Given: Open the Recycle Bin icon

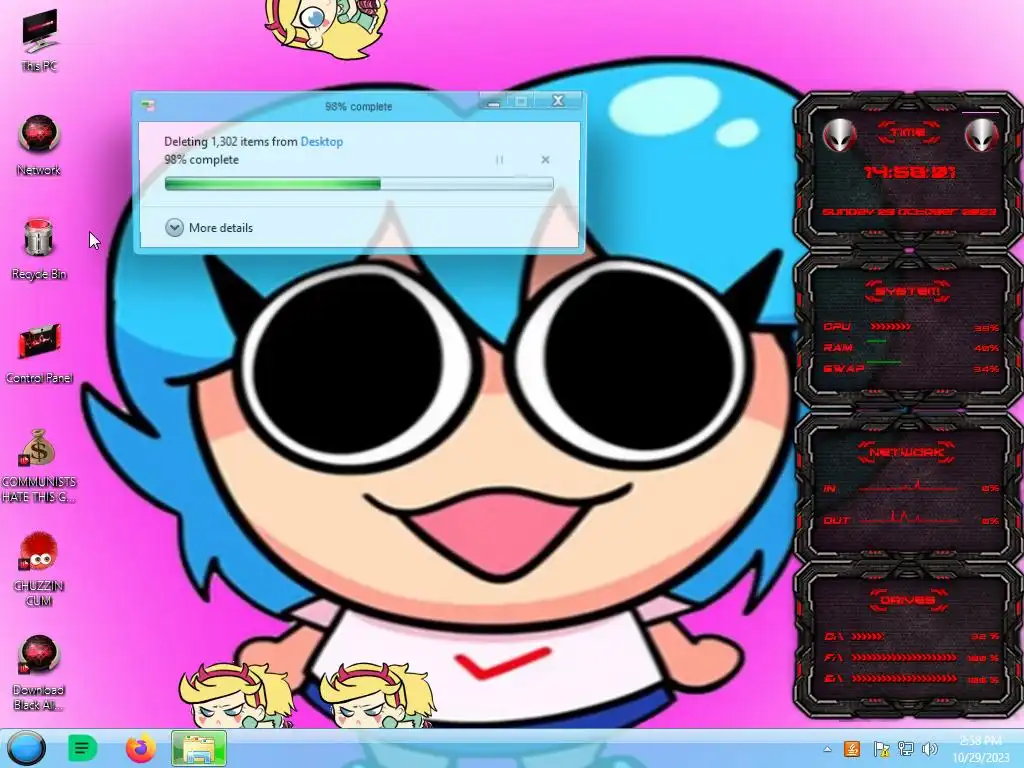Looking at the screenshot, I should [39, 249].
